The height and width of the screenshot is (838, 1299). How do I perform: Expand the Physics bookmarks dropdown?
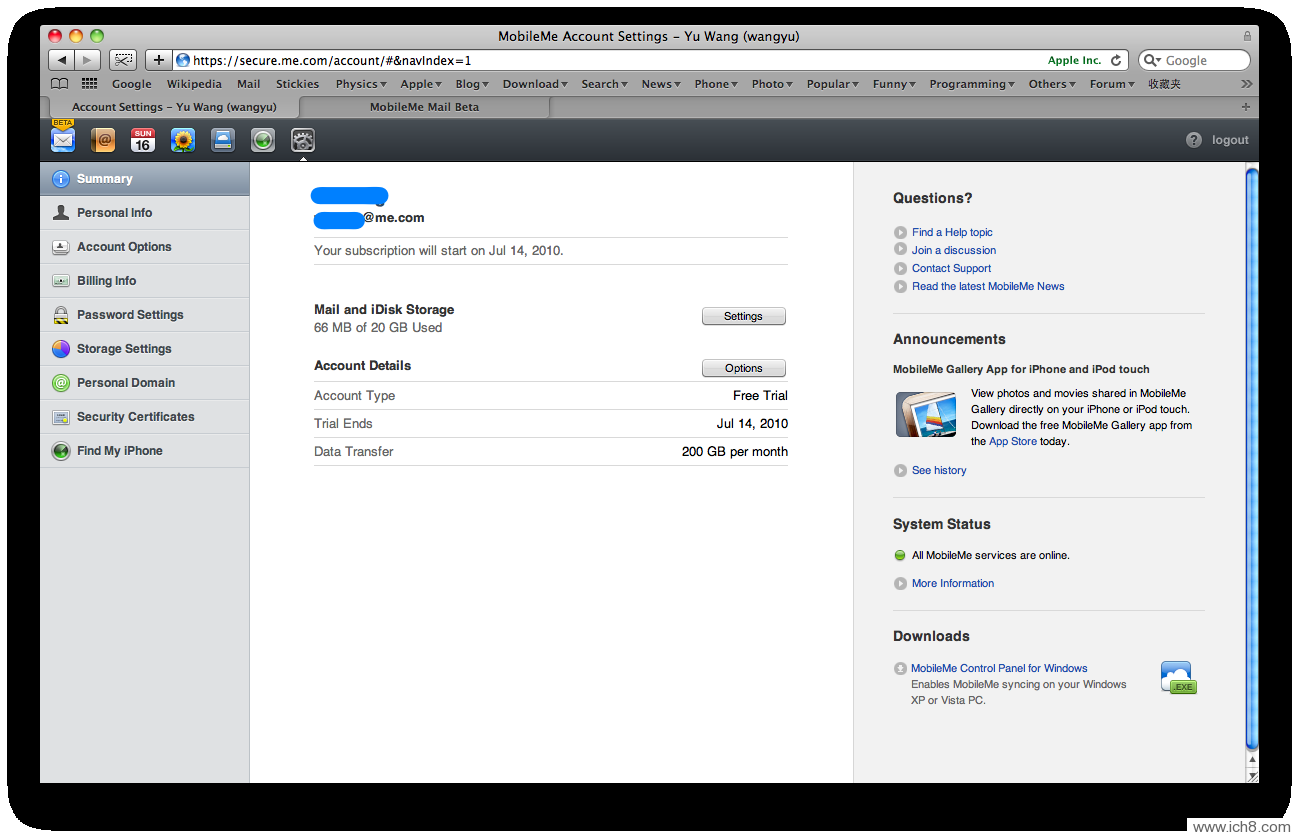[361, 84]
